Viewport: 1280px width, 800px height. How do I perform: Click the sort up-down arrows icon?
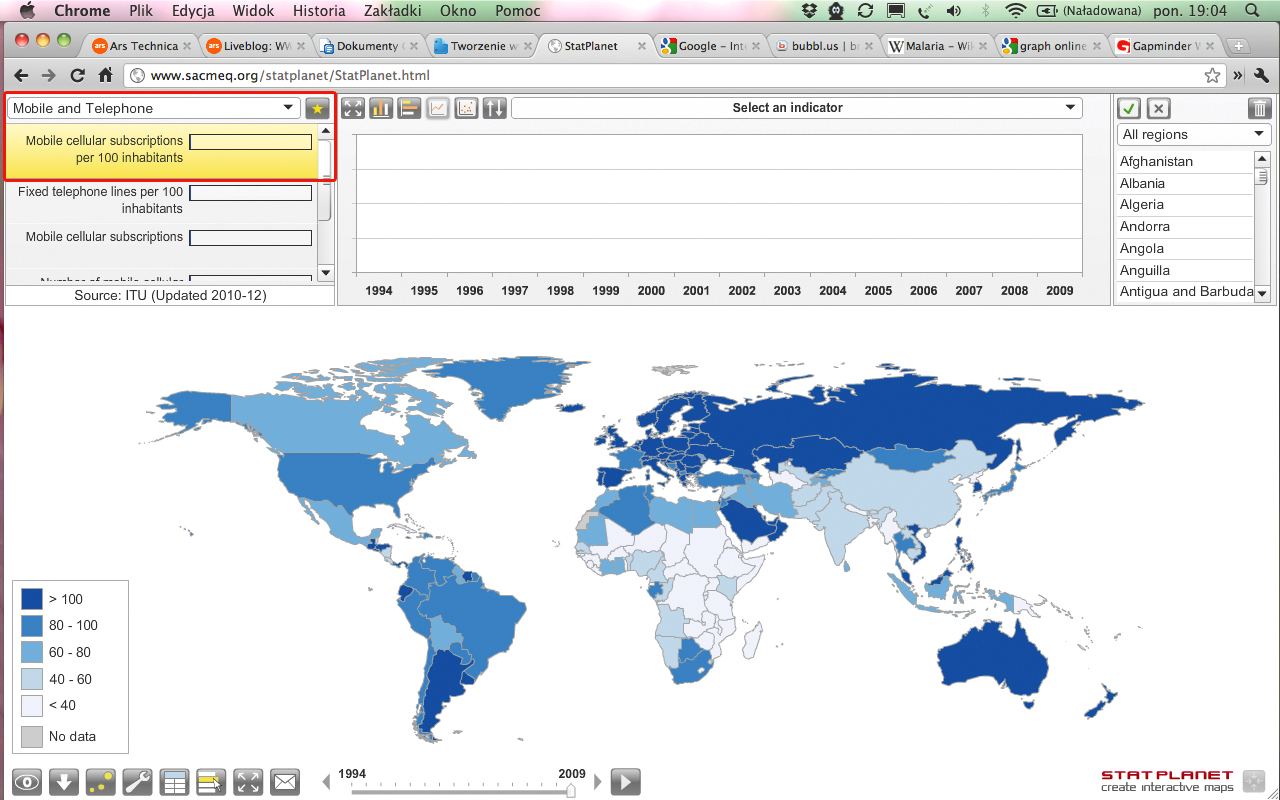[x=494, y=108]
